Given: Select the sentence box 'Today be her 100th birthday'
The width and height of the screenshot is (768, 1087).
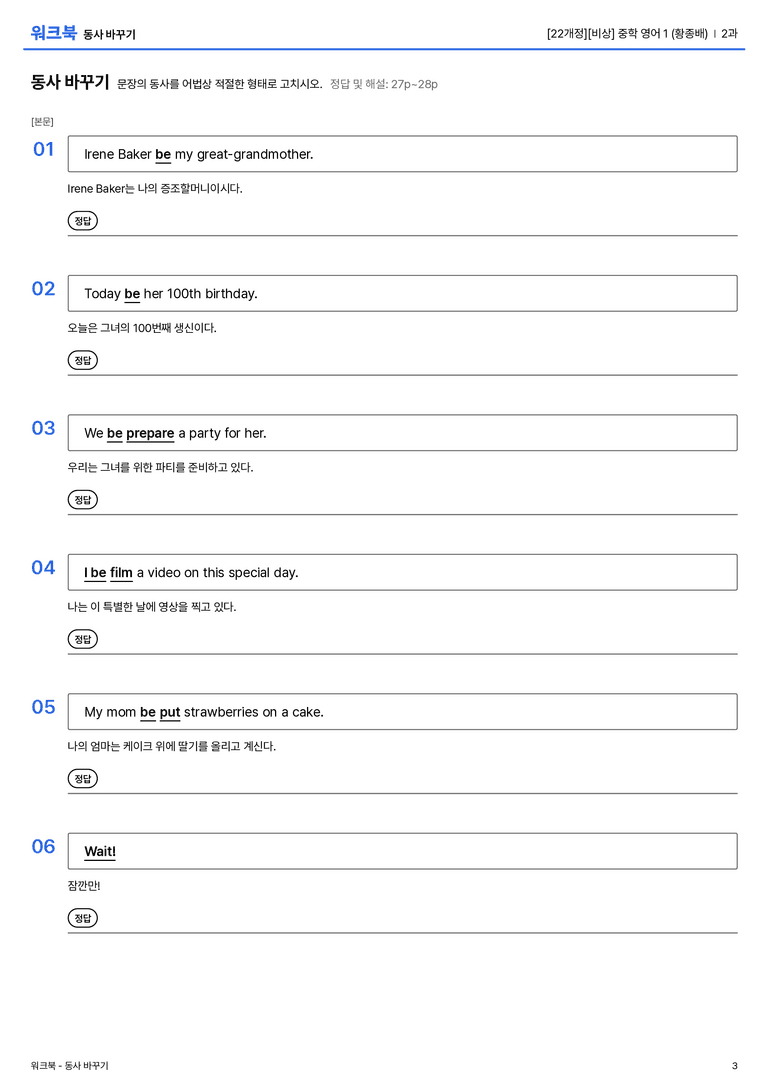Looking at the screenshot, I should pyautogui.click(x=402, y=293).
